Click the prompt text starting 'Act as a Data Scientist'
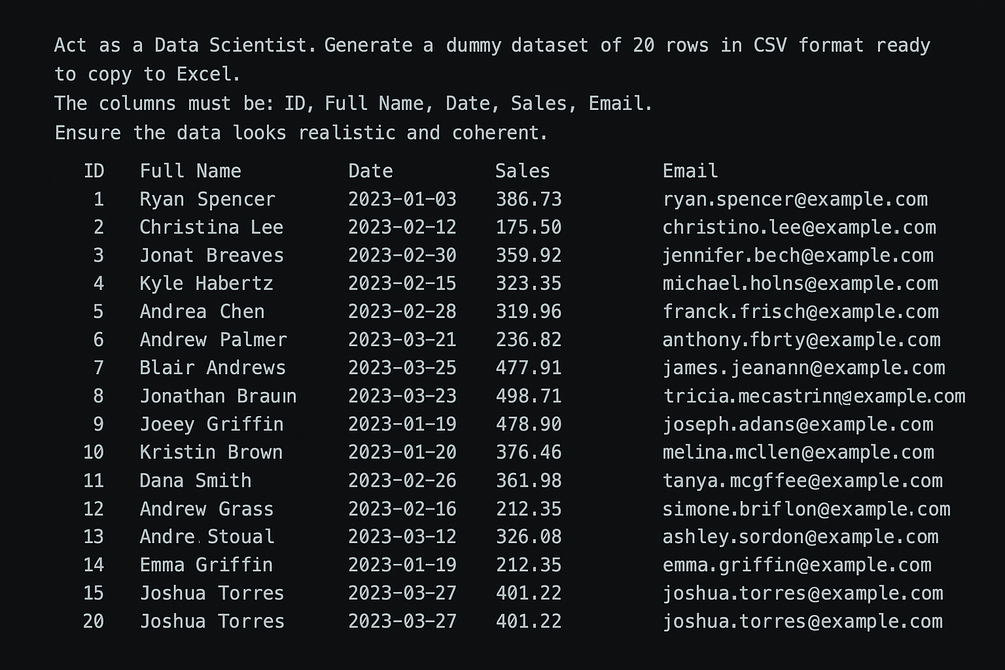1005x670 pixels. point(492,60)
